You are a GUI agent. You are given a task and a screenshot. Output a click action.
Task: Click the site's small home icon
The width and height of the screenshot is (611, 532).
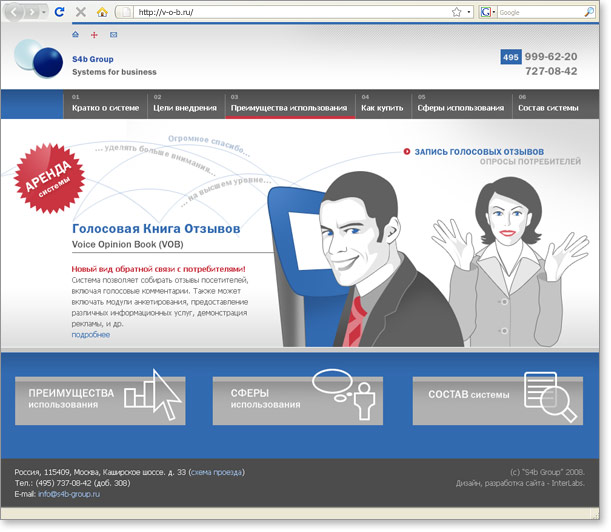[76, 35]
